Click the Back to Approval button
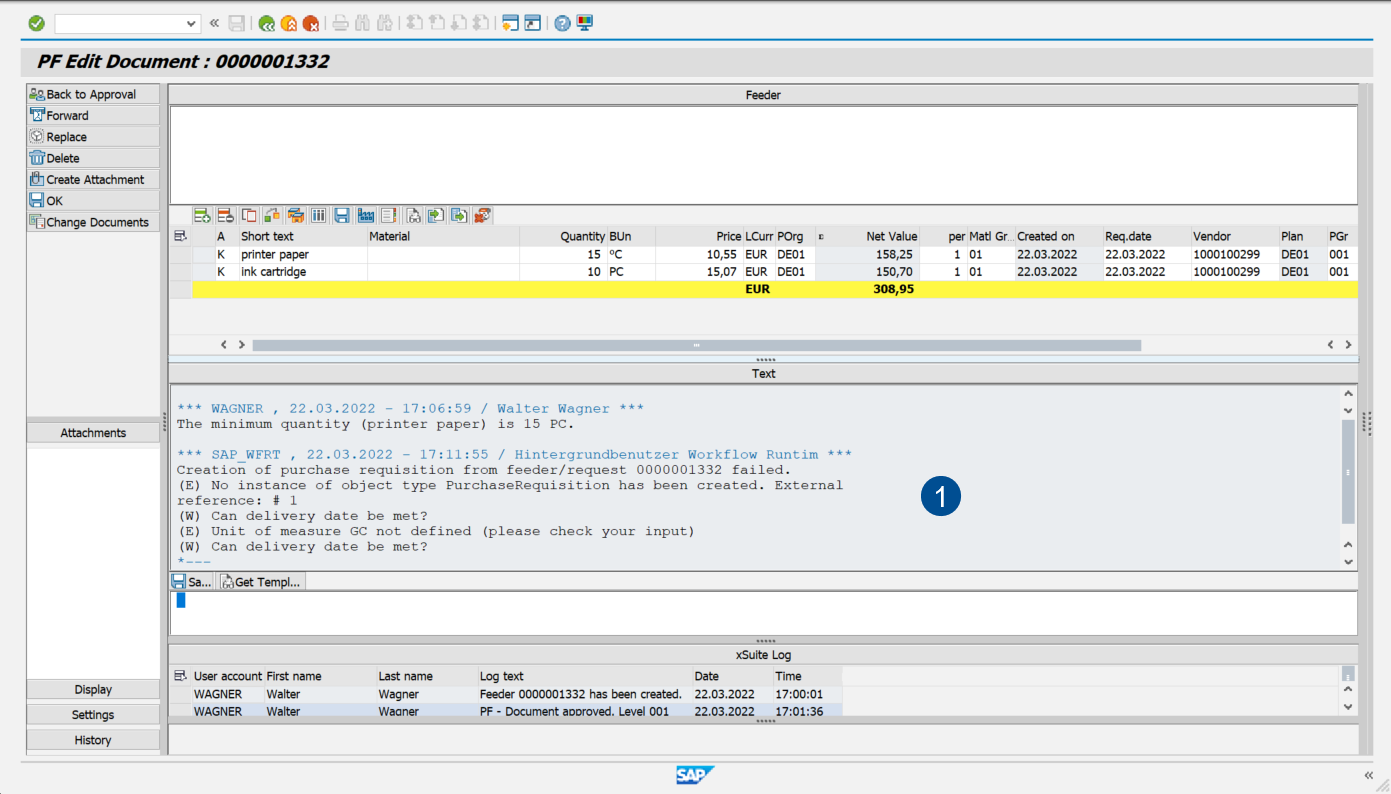 [x=92, y=93]
